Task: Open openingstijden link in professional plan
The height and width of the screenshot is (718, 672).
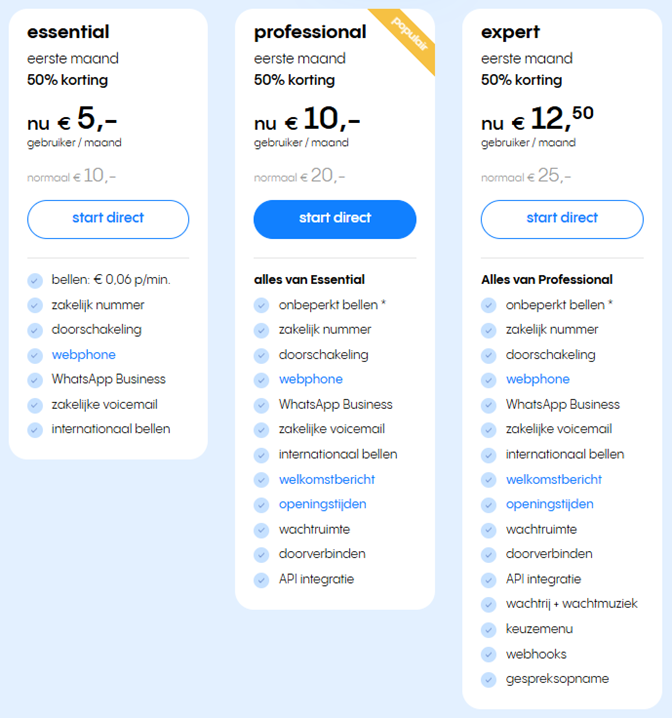Action: tap(323, 504)
